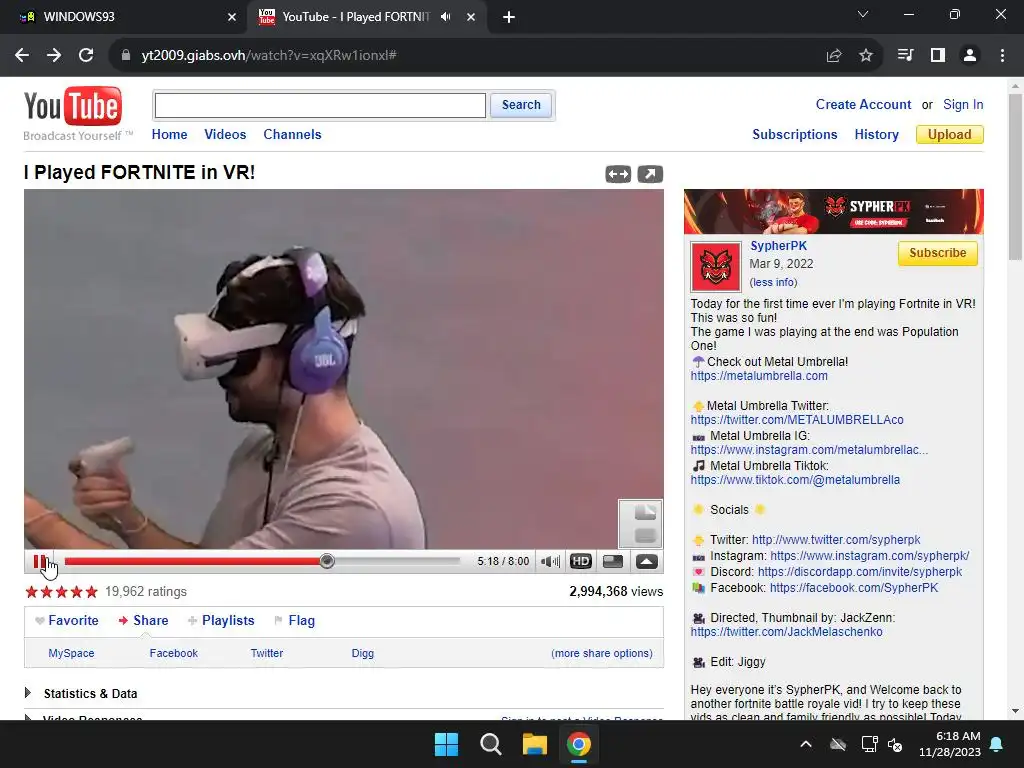This screenshot has width=1024, height=768.
Task: Open Metal Umbrella TikTok link
Action: pos(795,480)
